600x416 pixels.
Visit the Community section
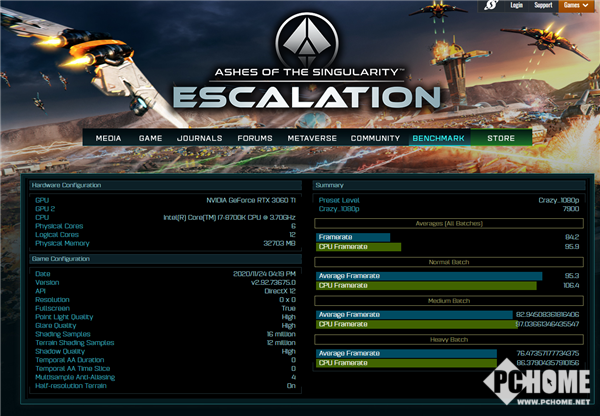376,138
